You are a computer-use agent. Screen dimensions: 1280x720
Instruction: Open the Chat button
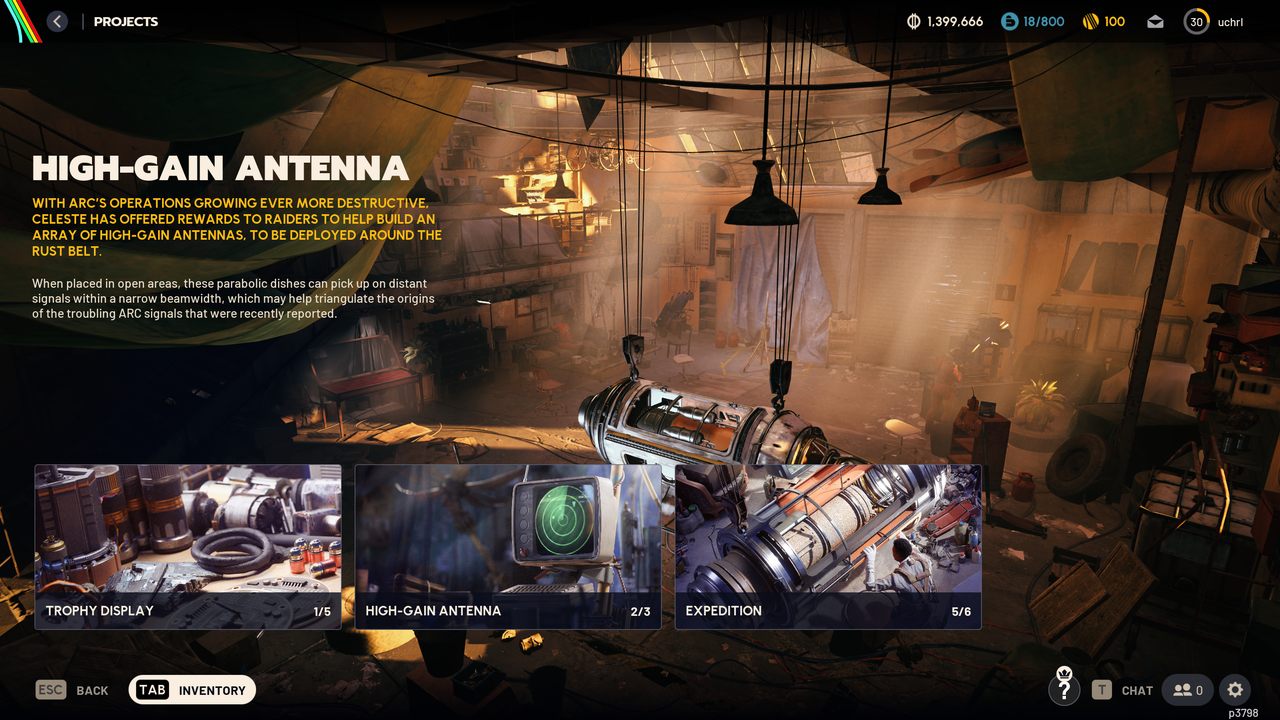[1122, 690]
